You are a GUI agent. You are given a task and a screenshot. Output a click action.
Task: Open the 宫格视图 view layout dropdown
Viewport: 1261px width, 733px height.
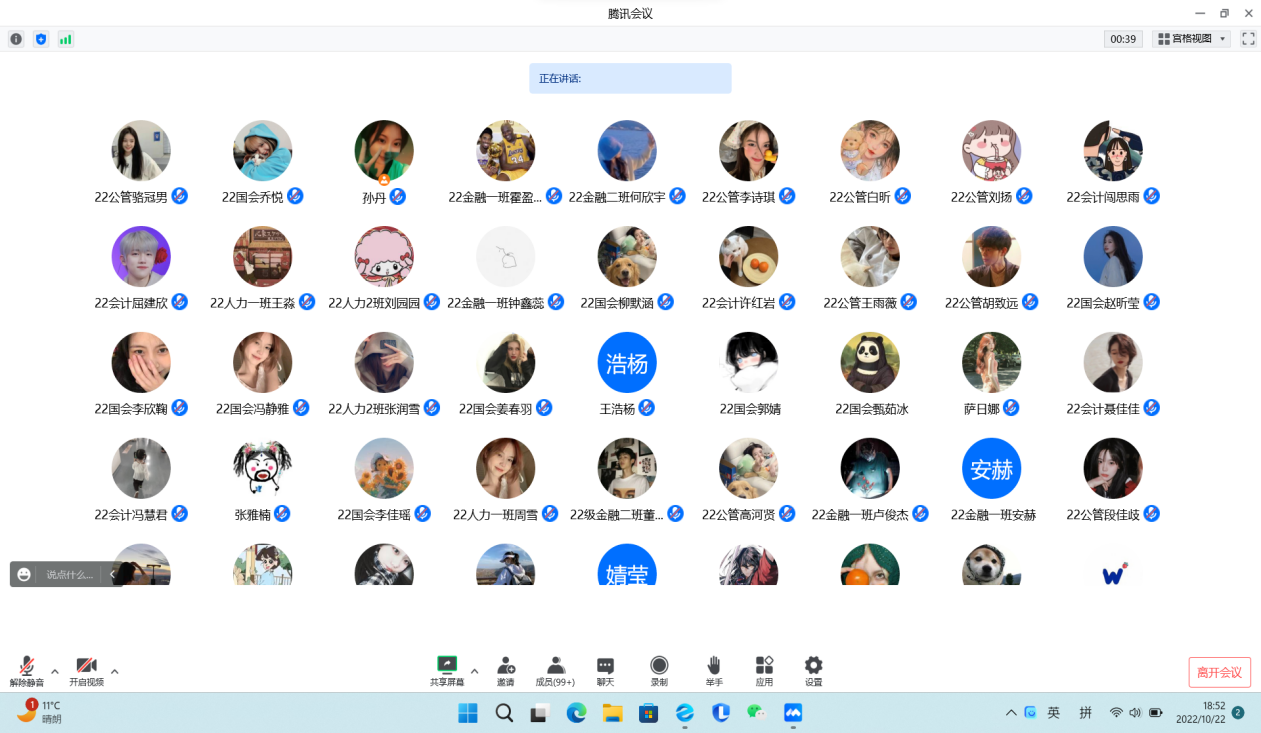[1191, 39]
